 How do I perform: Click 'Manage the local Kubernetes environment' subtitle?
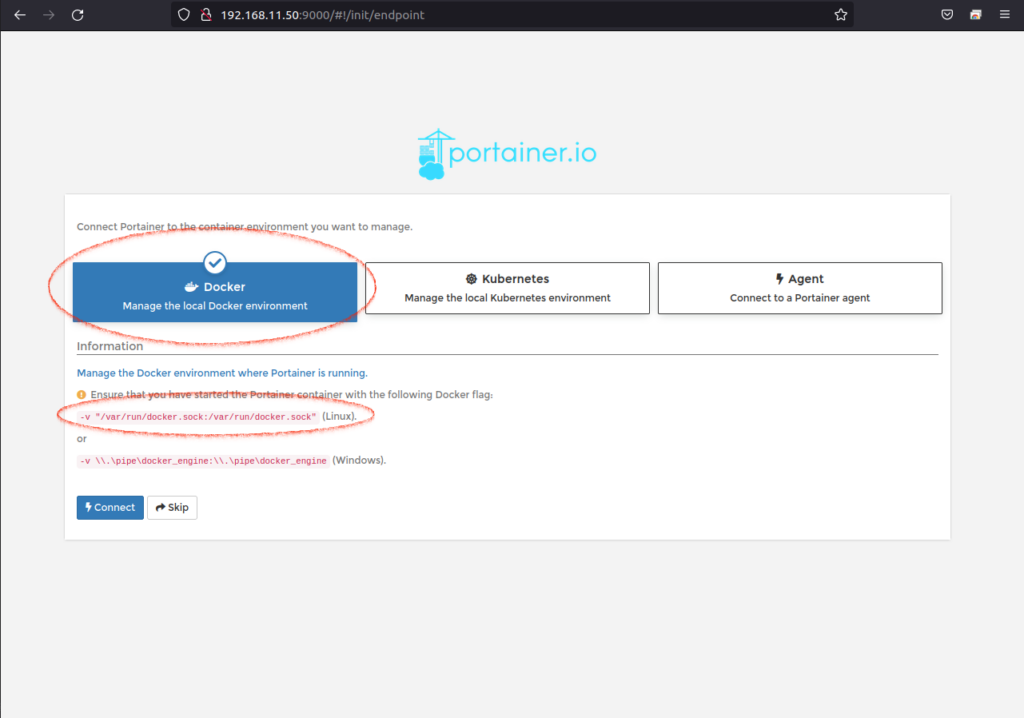[x=507, y=298]
